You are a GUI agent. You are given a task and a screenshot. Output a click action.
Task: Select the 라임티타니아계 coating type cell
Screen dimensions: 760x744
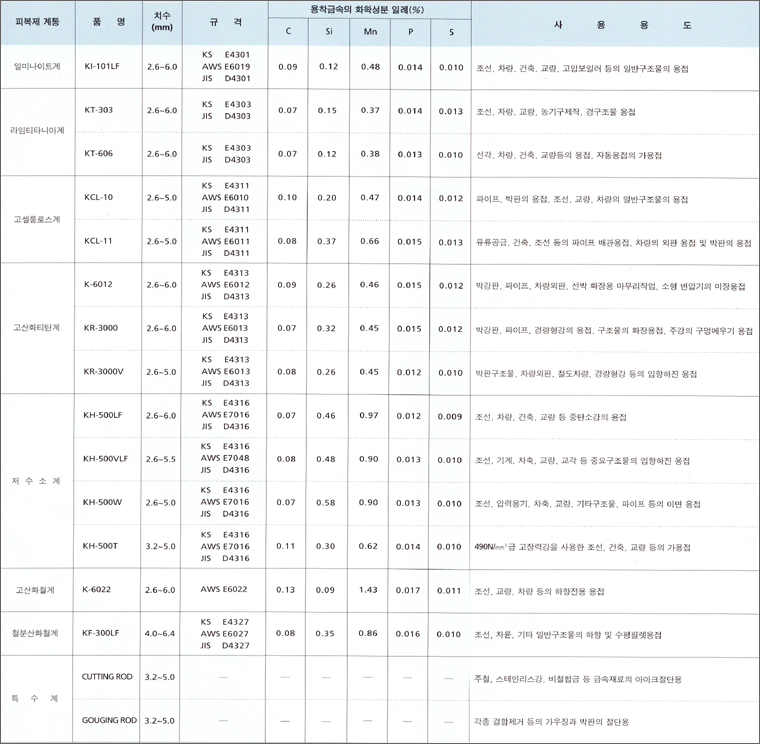pyautogui.click(x=37, y=130)
